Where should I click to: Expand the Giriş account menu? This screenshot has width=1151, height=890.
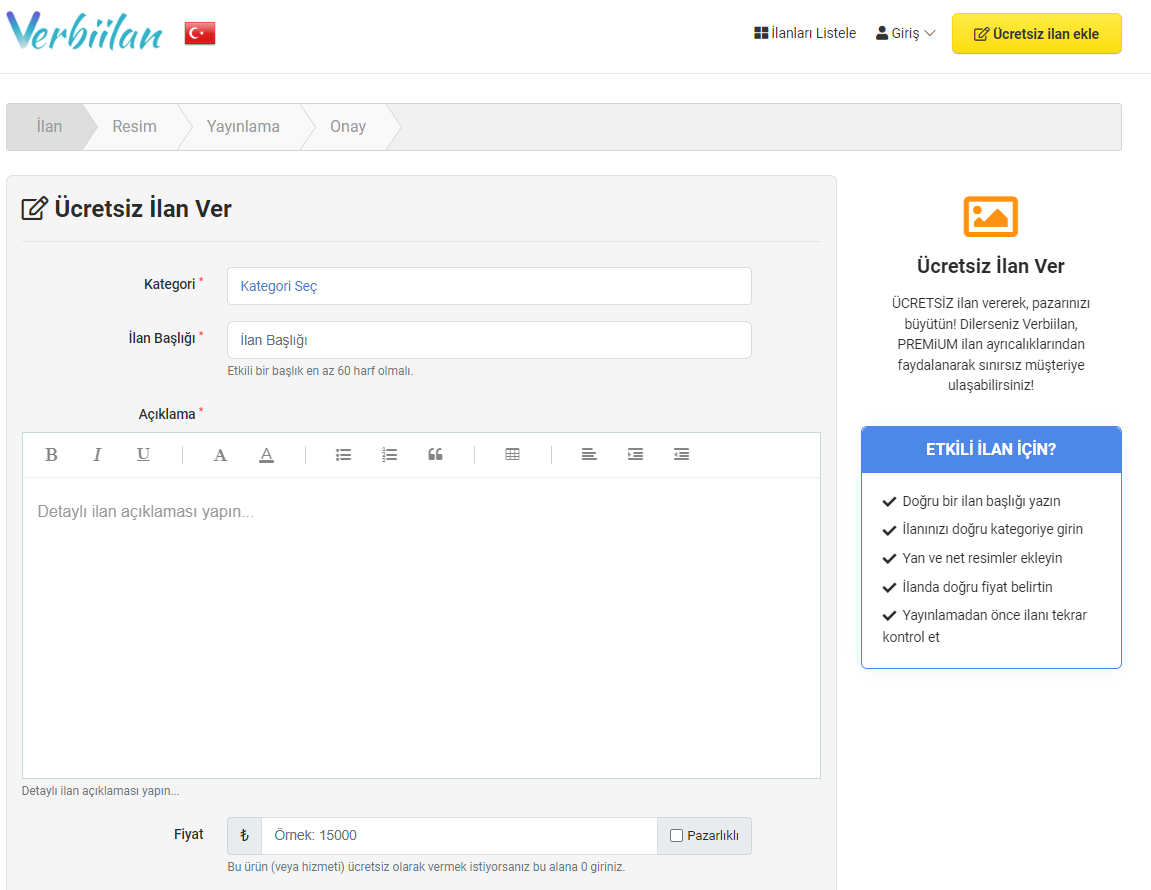[905, 33]
